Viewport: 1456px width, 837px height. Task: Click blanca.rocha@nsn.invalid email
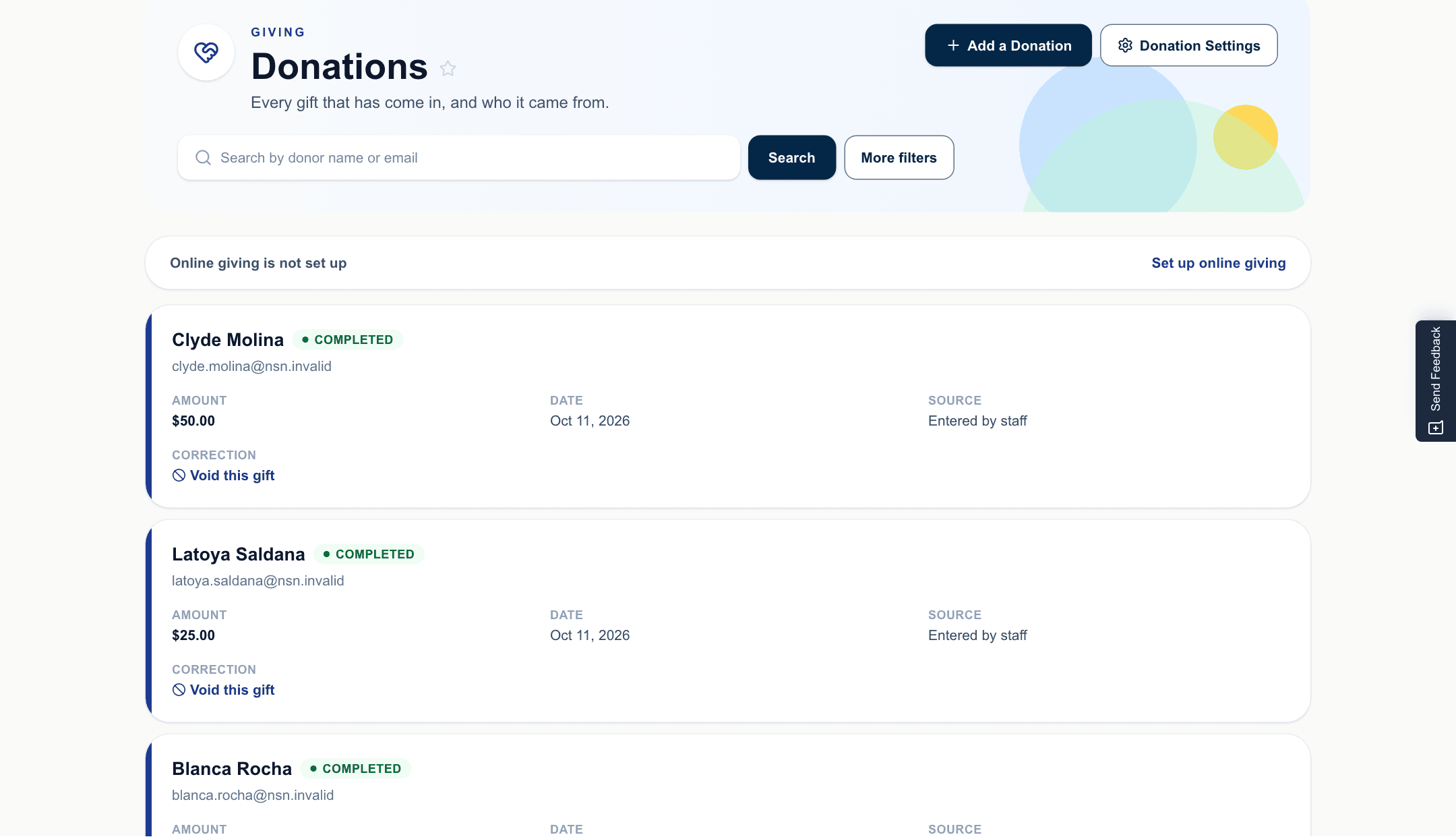click(253, 795)
